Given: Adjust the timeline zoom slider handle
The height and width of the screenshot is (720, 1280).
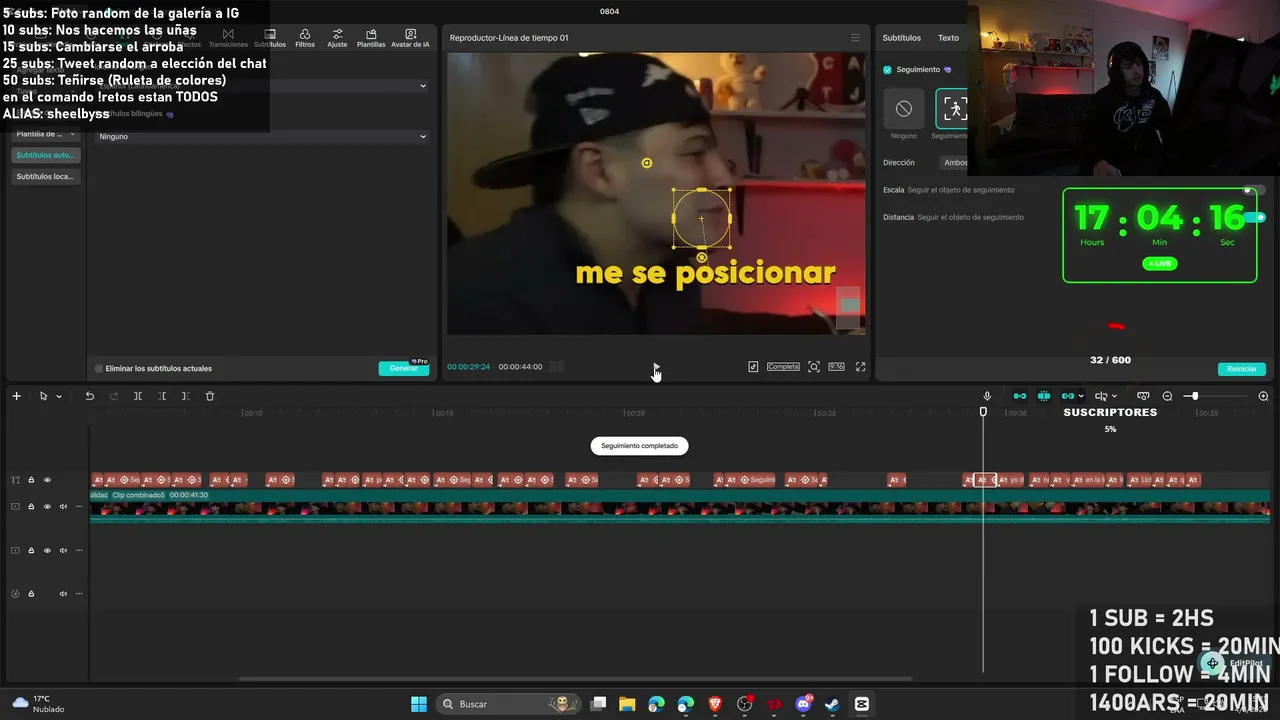Looking at the screenshot, I should coord(1194,396).
